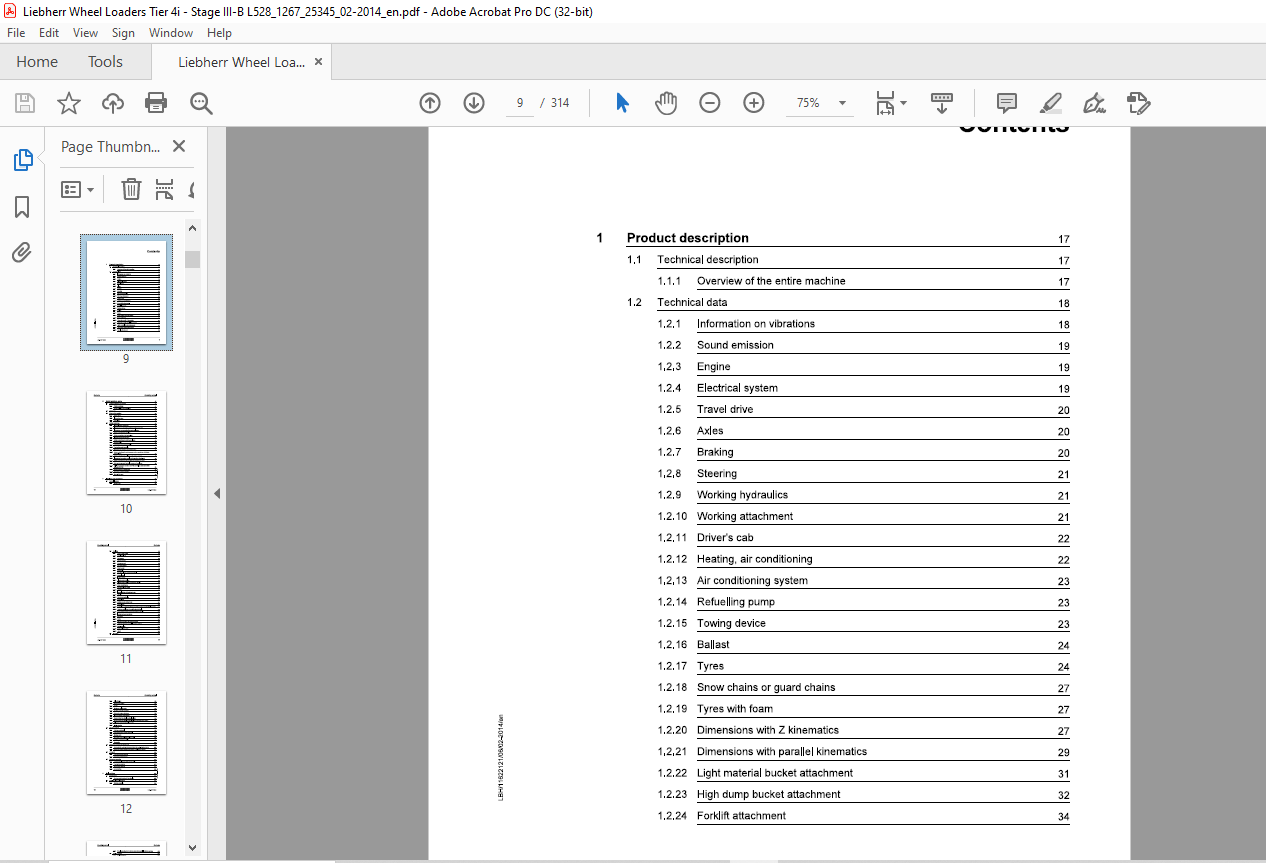Open the View menu
Viewport: 1266px width, 863px height.
click(x=85, y=33)
